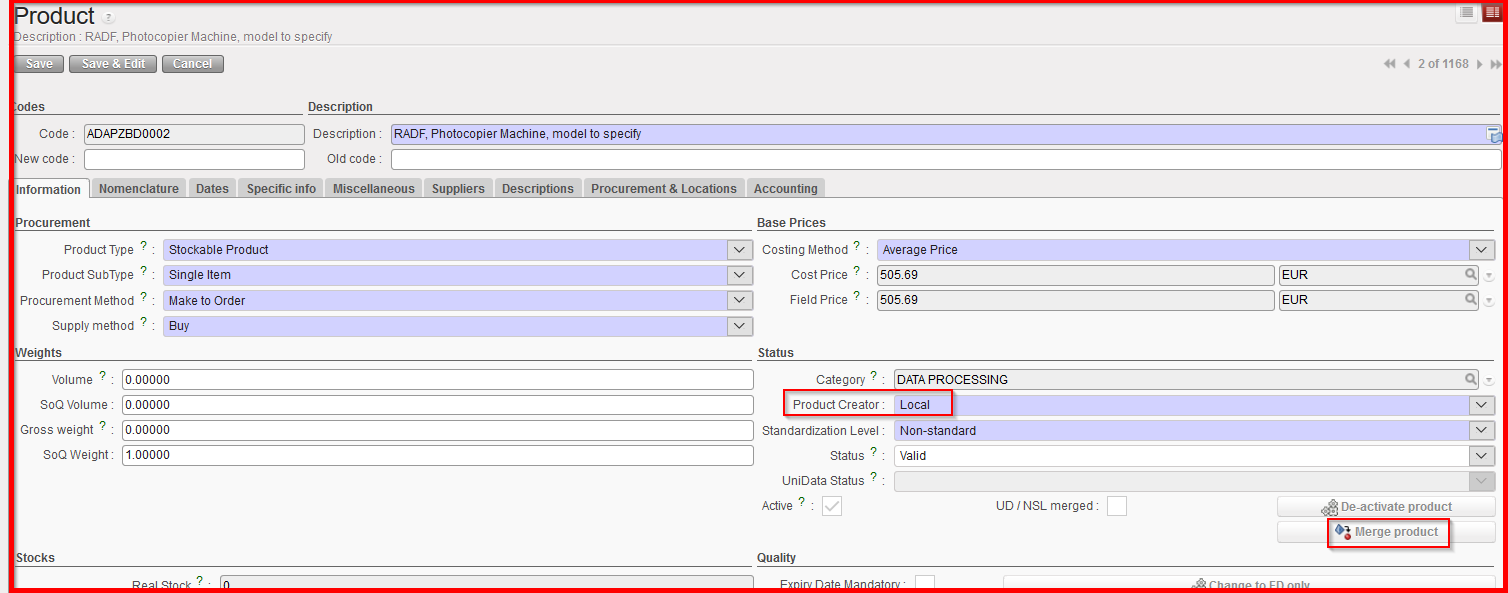This screenshot has width=1508, height=593.
Task: Click the De-activate product button
Action: point(1386,507)
